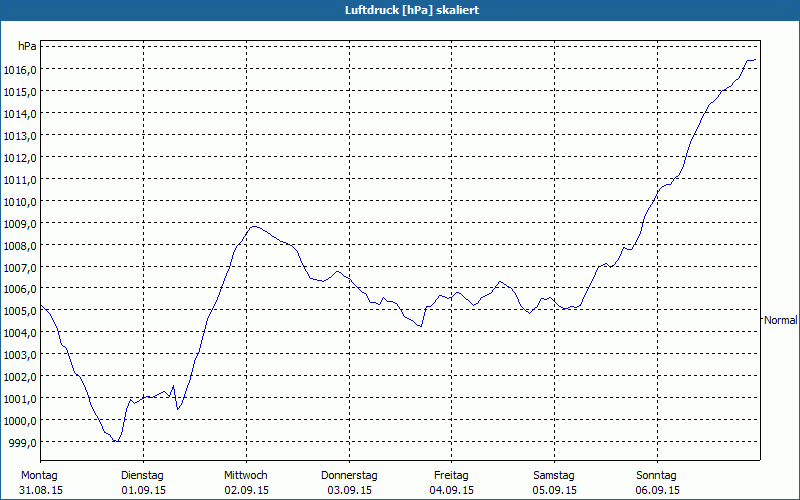Select the 'Montag' day label
Image resolution: width=800 pixels, height=500 pixels.
click(39, 476)
